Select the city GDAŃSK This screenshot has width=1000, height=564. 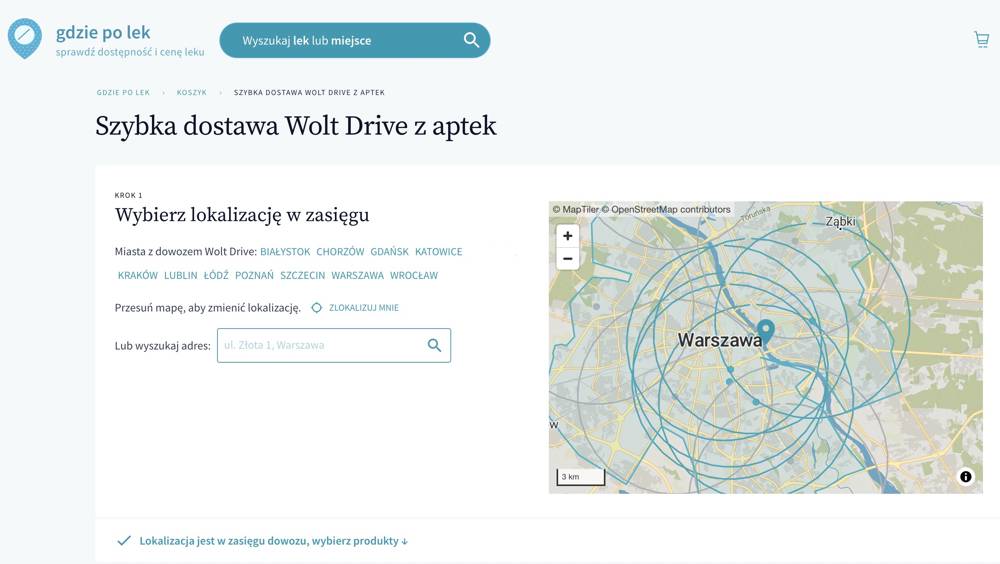coord(390,252)
